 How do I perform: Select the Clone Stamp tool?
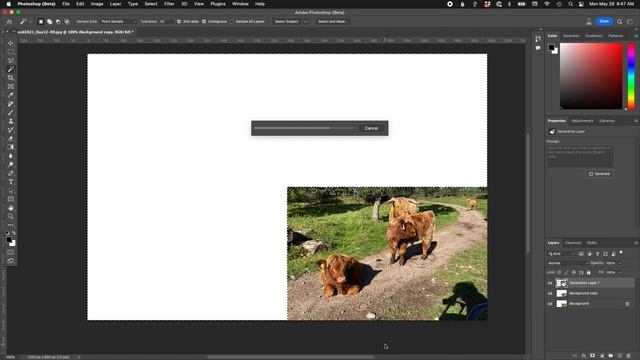[x=11, y=121]
